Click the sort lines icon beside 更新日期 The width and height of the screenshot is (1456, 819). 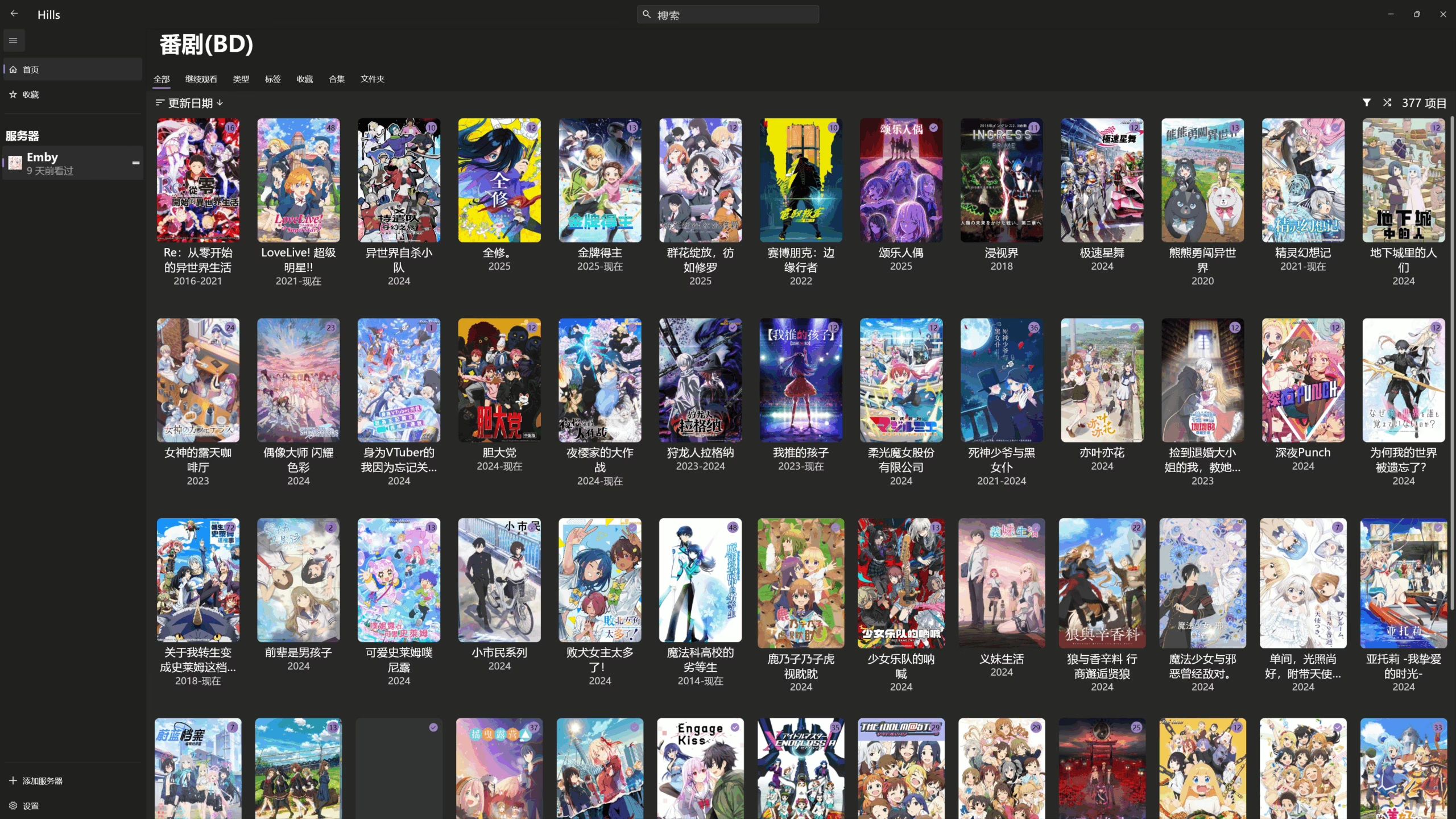(160, 102)
